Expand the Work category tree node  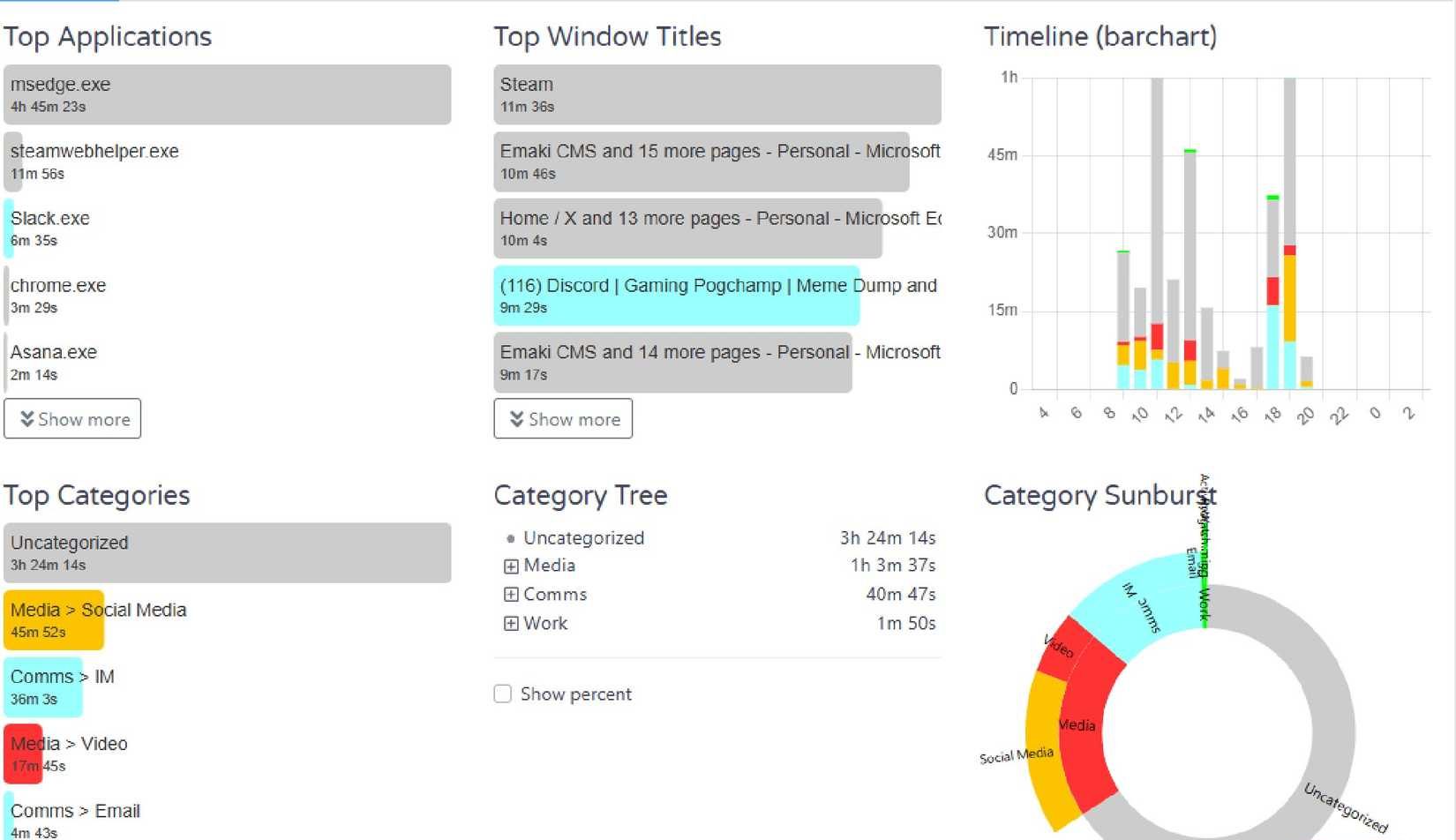[x=511, y=624]
